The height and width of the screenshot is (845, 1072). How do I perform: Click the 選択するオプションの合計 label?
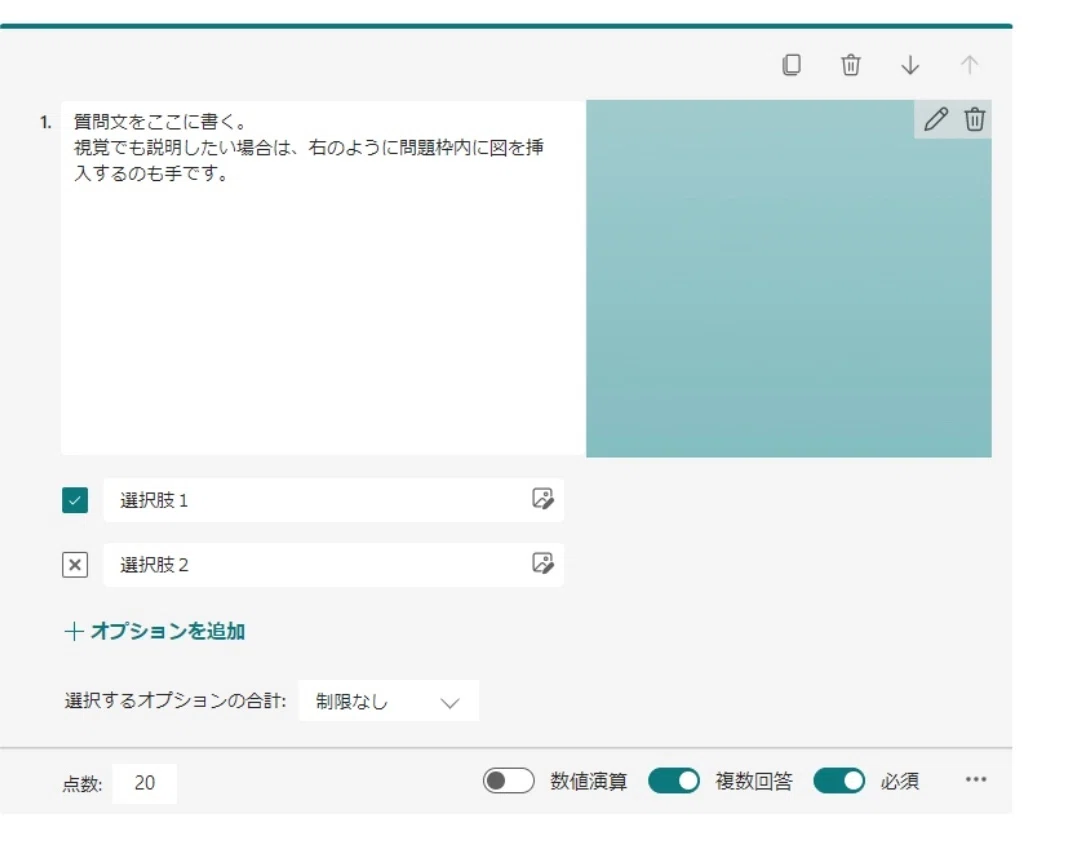(x=175, y=701)
